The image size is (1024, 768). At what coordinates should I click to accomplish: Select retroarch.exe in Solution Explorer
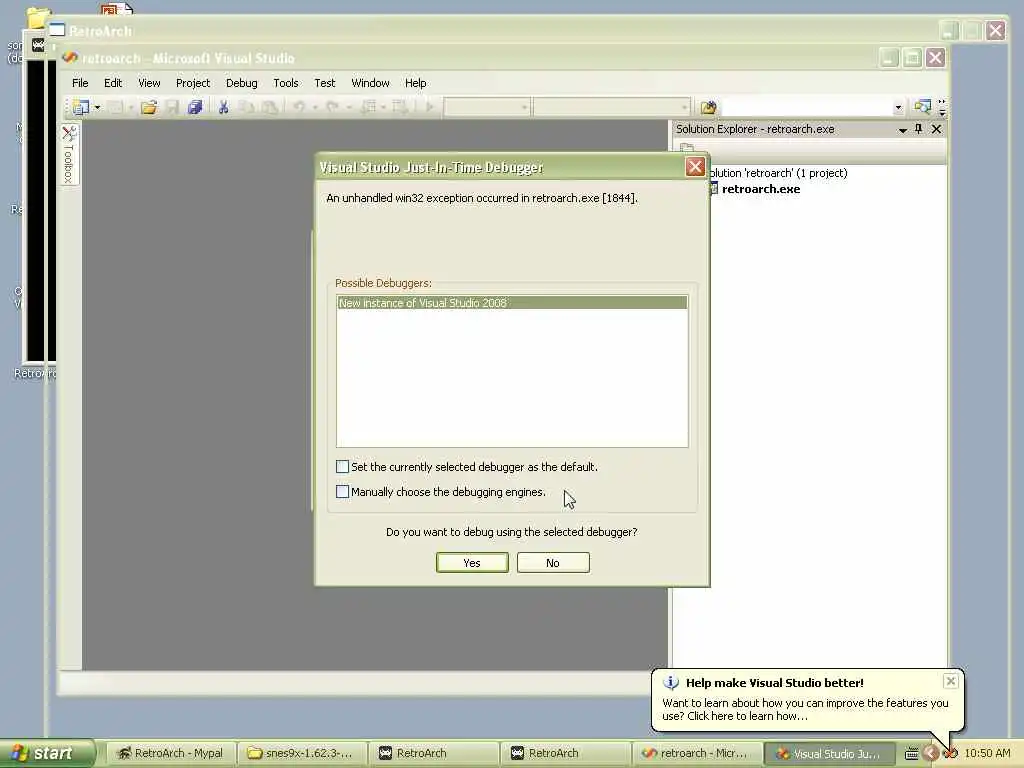click(761, 189)
